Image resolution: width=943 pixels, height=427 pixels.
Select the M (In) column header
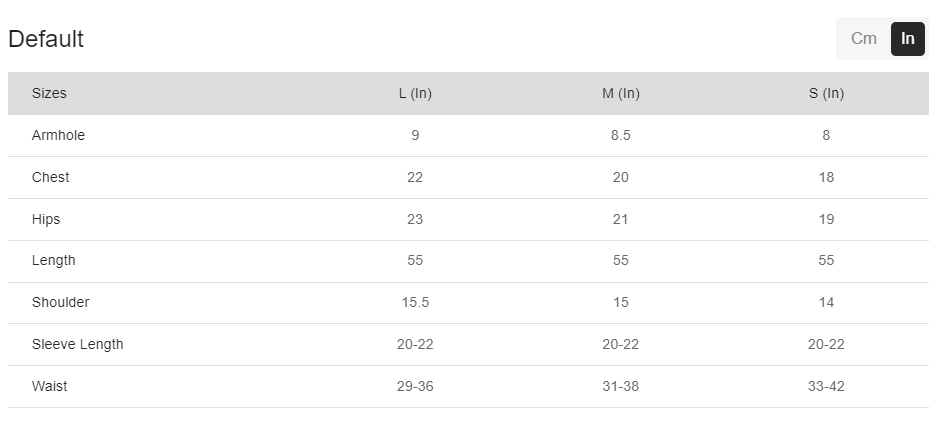click(x=620, y=93)
